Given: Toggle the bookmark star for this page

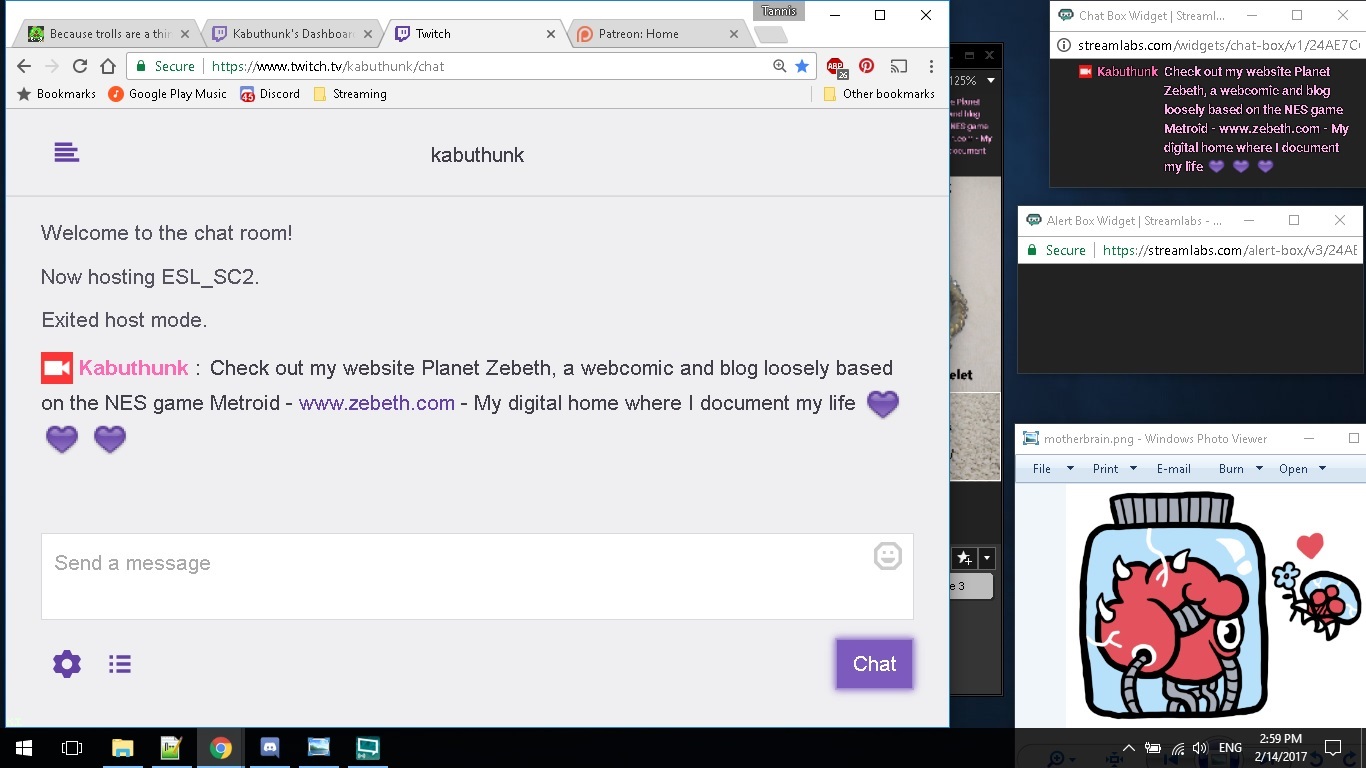Looking at the screenshot, I should click(802, 66).
